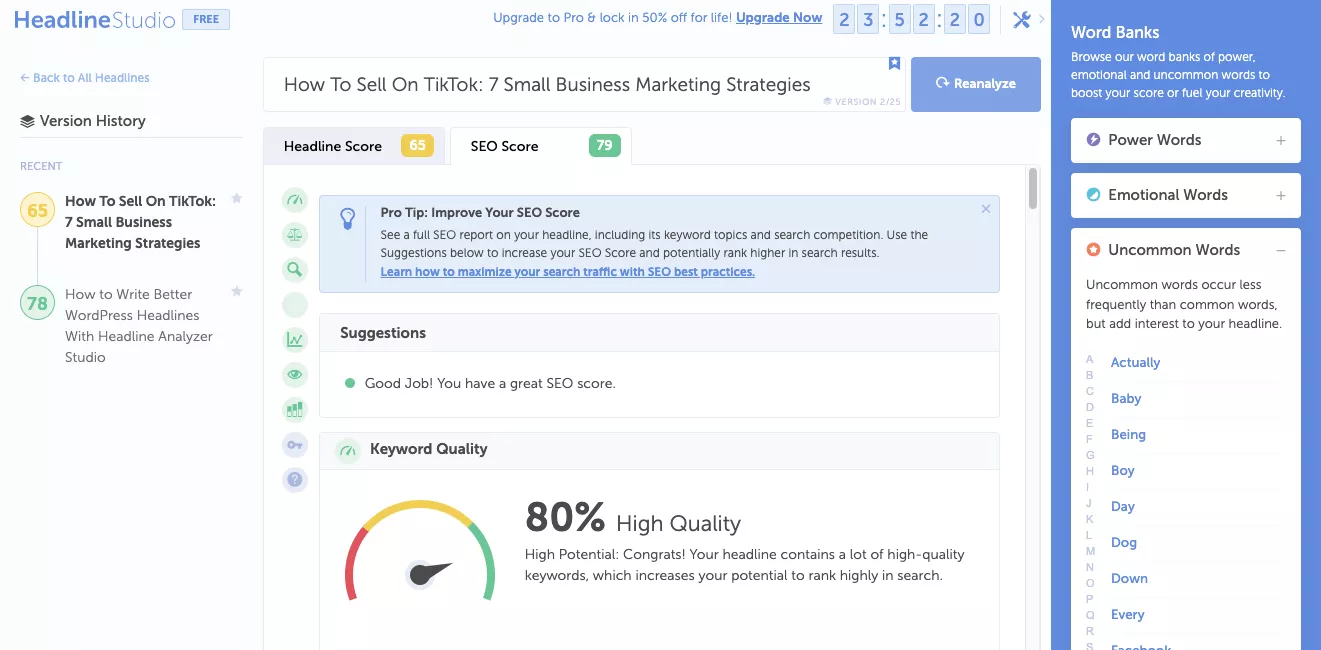This screenshot has height=650, width=1321.
Task: Jump to letter Q in word index
Action: point(1090,615)
